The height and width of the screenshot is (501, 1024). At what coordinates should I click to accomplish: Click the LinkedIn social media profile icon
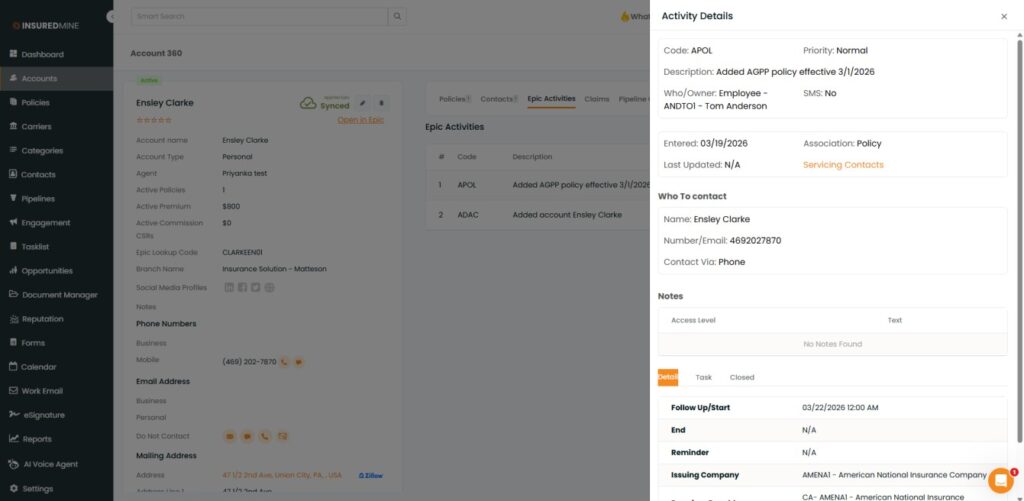(x=230, y=287)
